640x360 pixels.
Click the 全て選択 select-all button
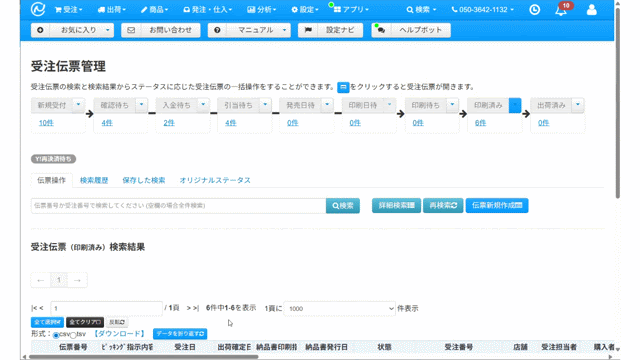[x=47, y=322]
